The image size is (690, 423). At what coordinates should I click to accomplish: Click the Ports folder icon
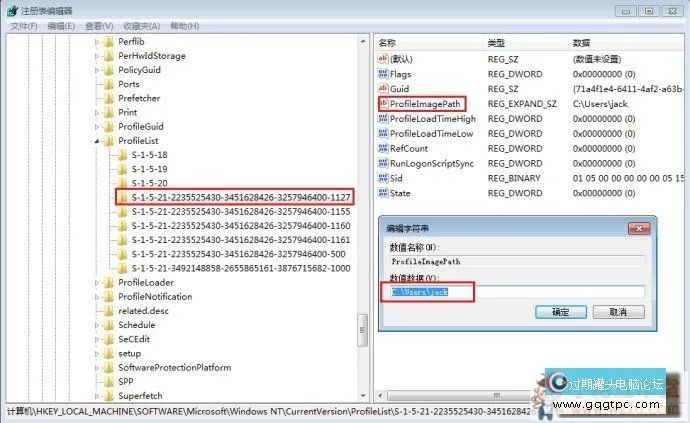108,84
